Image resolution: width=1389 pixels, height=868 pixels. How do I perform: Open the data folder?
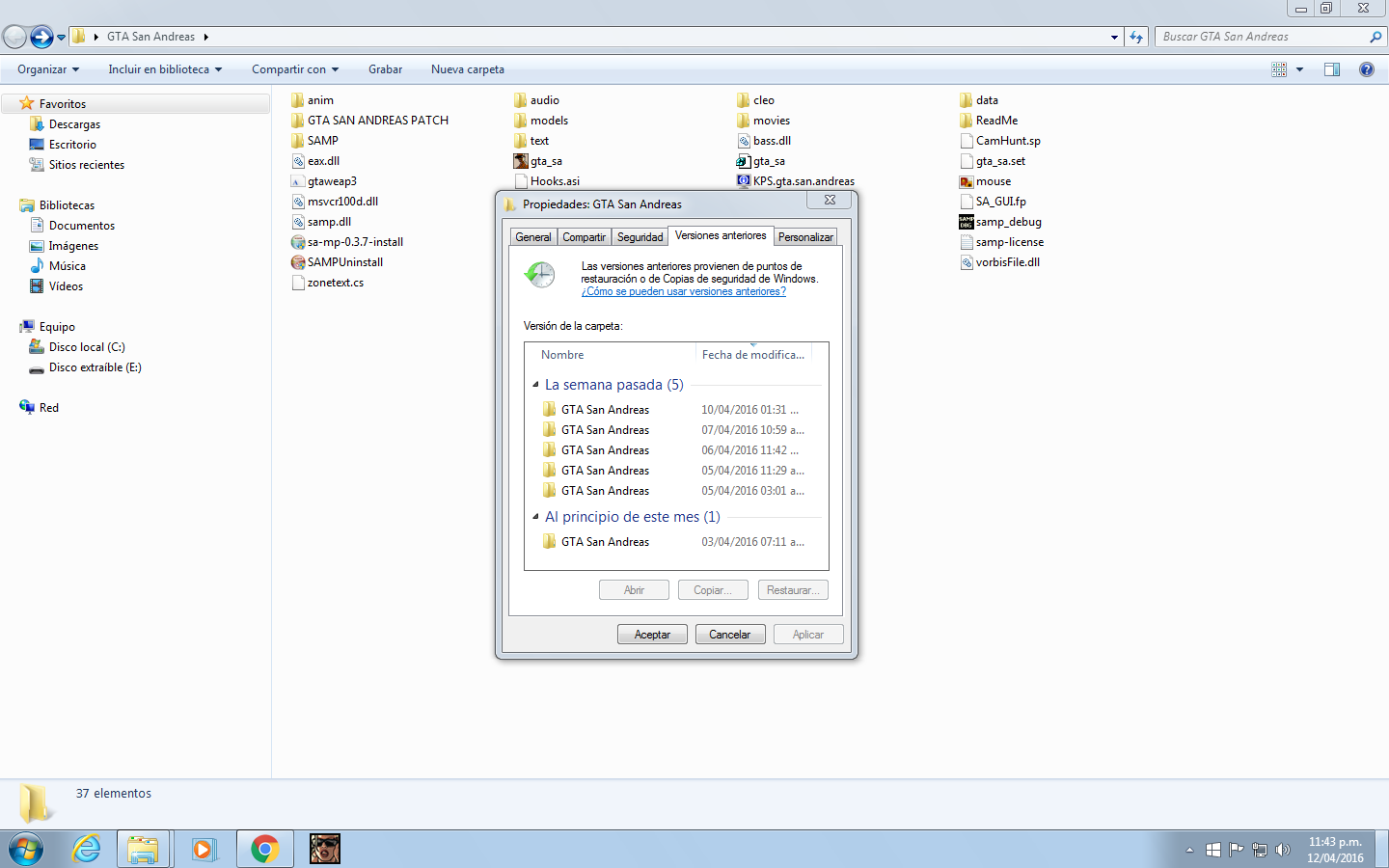coord(979,100)
